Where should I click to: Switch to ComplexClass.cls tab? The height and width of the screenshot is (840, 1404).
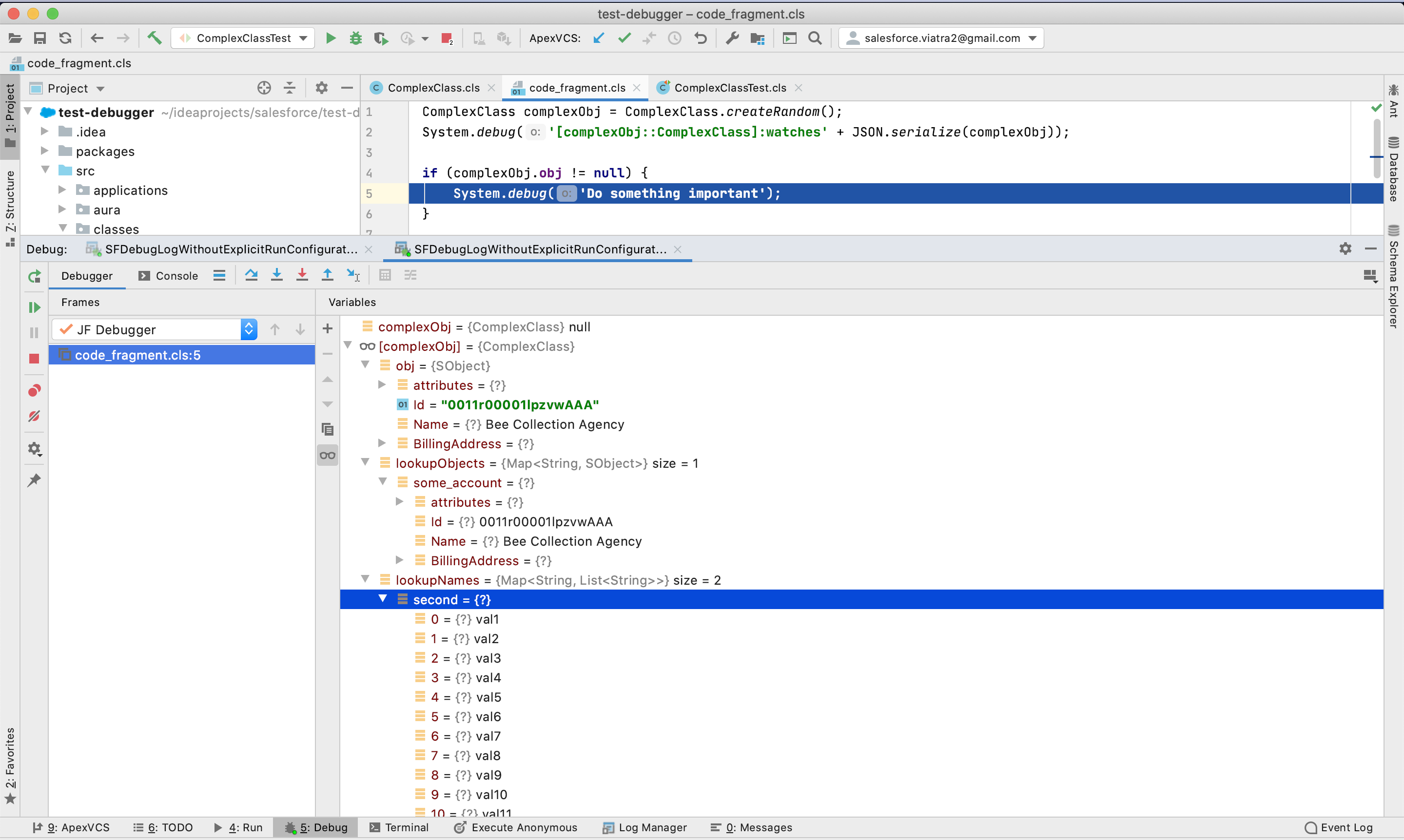pyautogui.click(x=433, y=88)
